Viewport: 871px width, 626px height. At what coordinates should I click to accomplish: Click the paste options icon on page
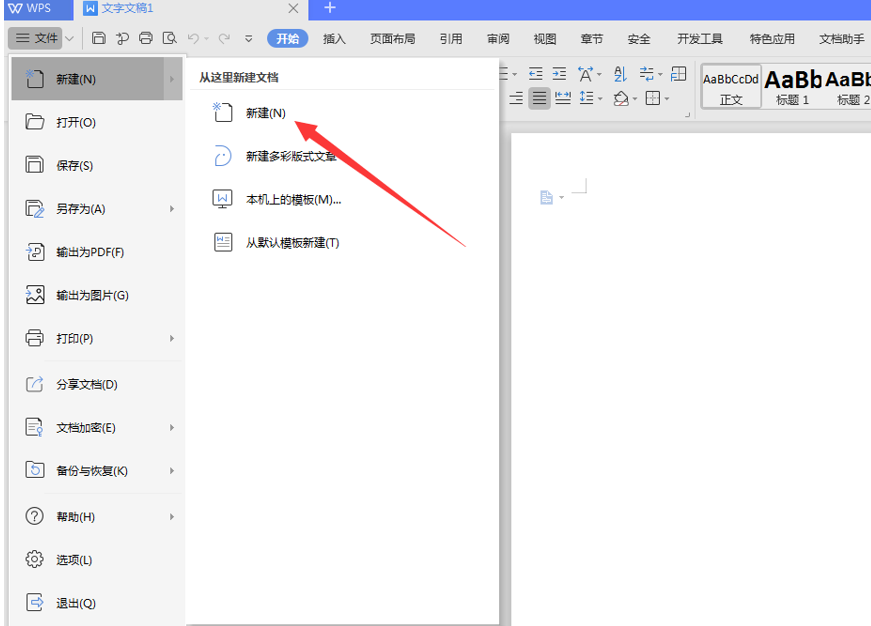click(547, 197)
